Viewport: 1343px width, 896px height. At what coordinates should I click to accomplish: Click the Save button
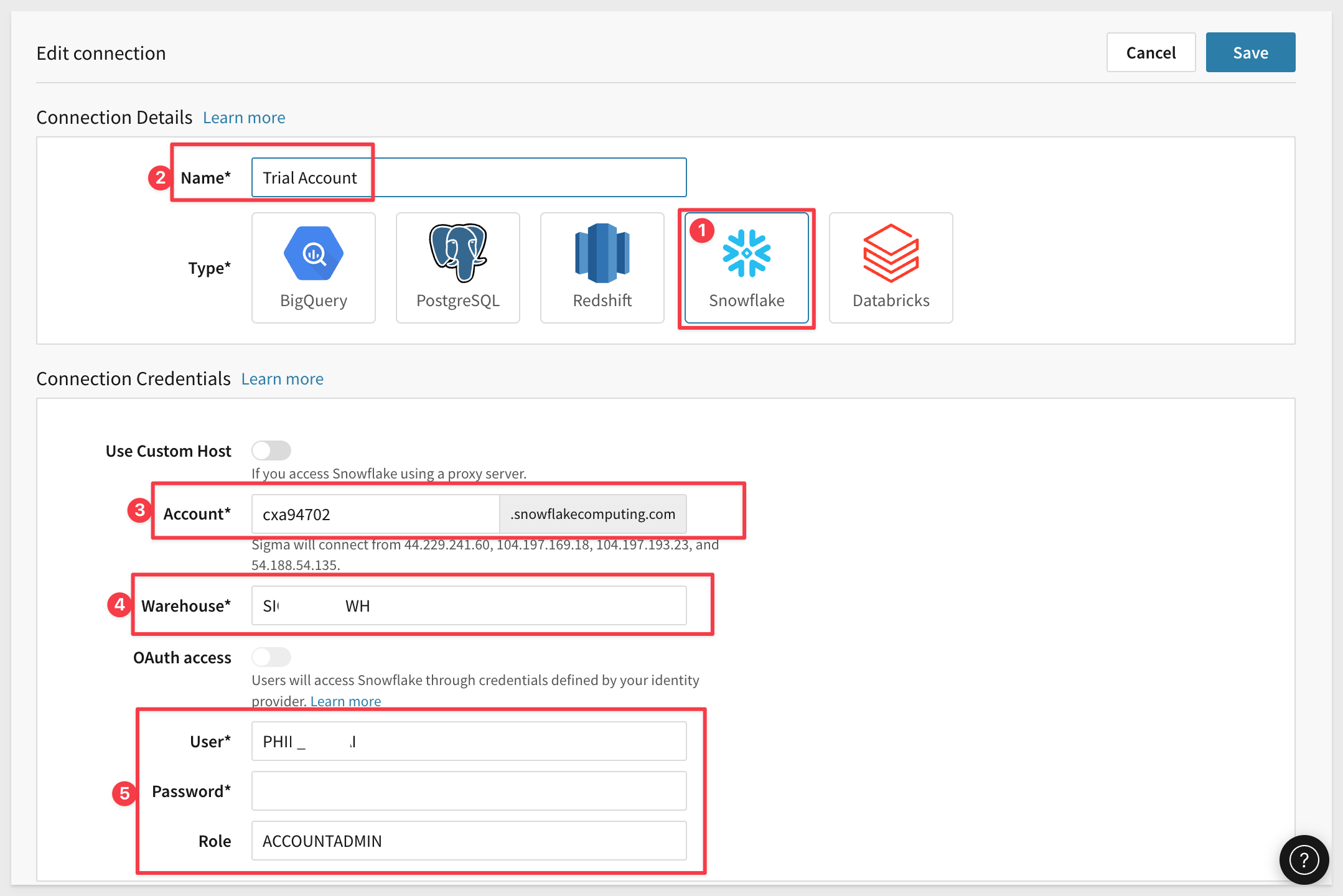click(x=1250, y=52)
